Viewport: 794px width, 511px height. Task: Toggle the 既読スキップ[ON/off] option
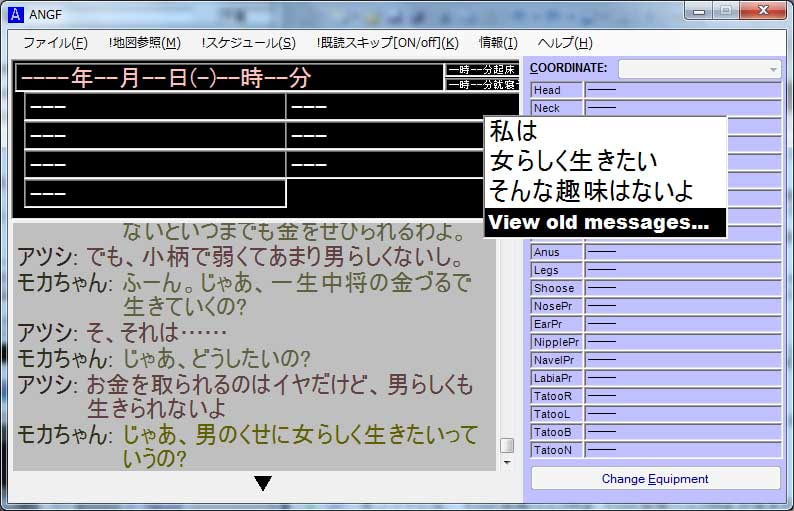pos(387,43)
